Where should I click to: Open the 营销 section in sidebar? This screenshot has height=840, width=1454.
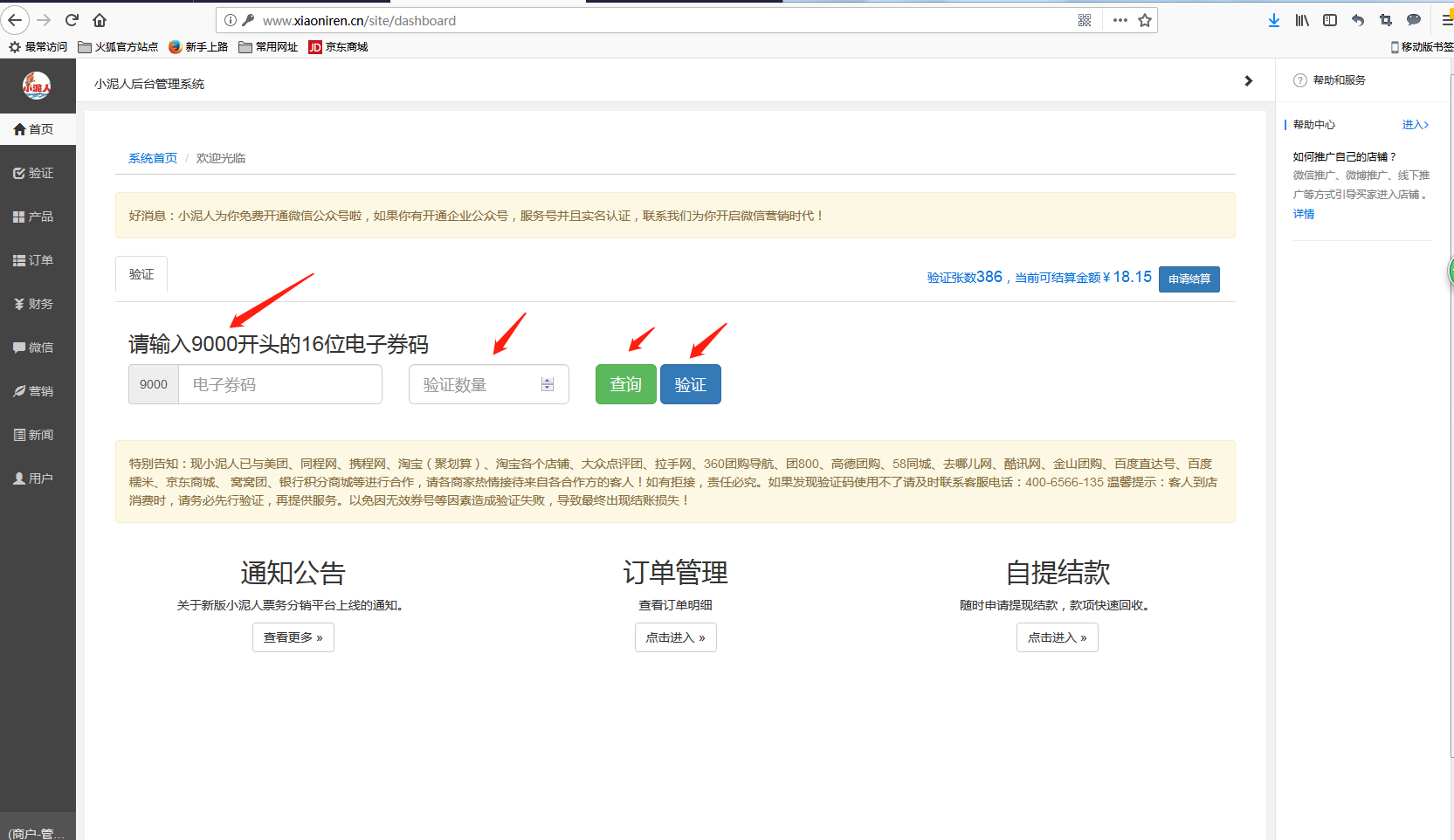(38, 390)
